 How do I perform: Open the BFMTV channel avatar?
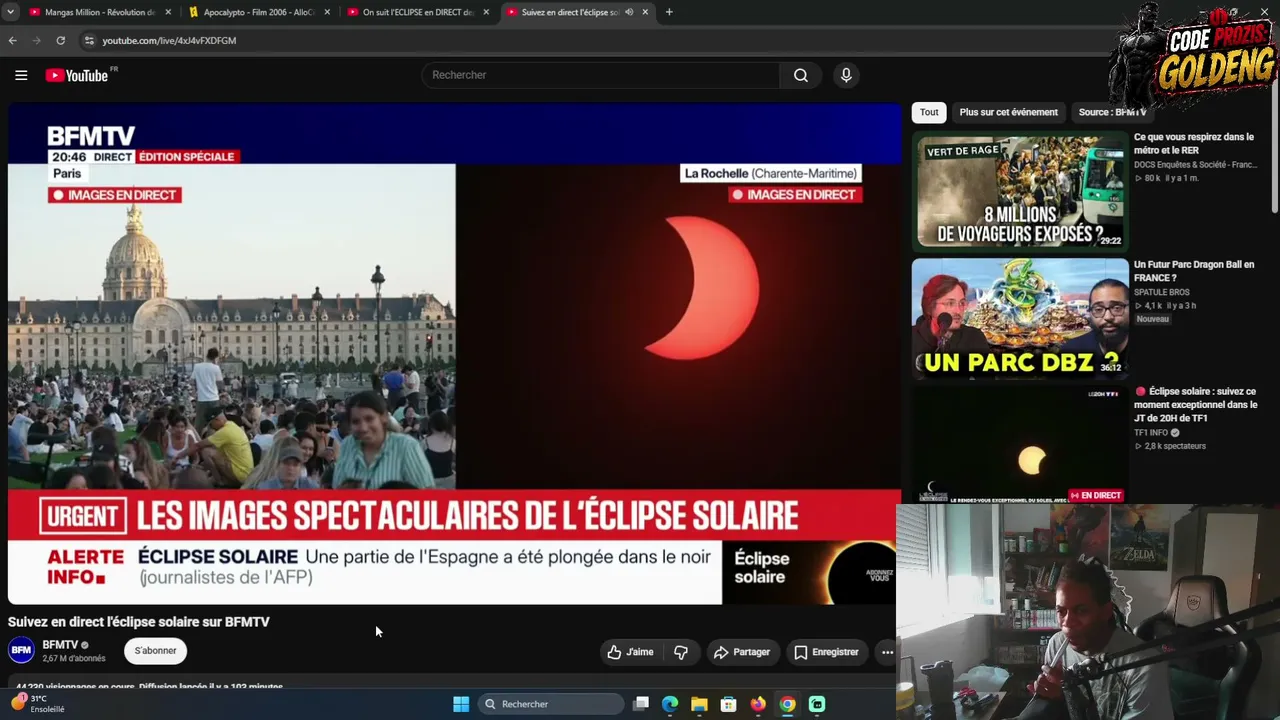pos(21,651)
